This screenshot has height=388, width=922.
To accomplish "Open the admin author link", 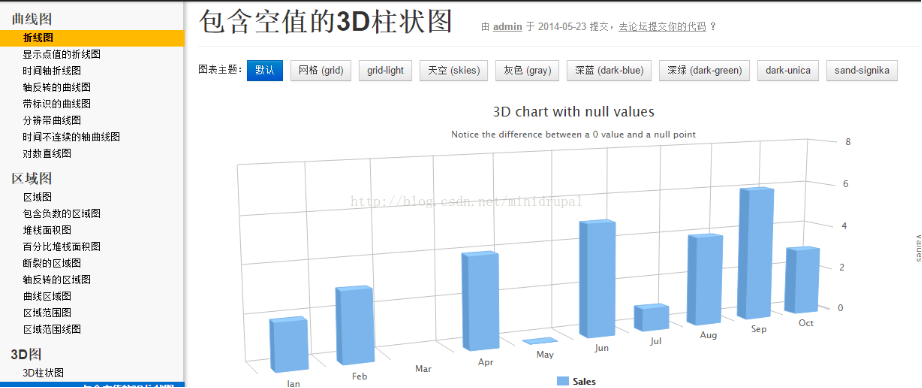I will (x=507, y=27).
